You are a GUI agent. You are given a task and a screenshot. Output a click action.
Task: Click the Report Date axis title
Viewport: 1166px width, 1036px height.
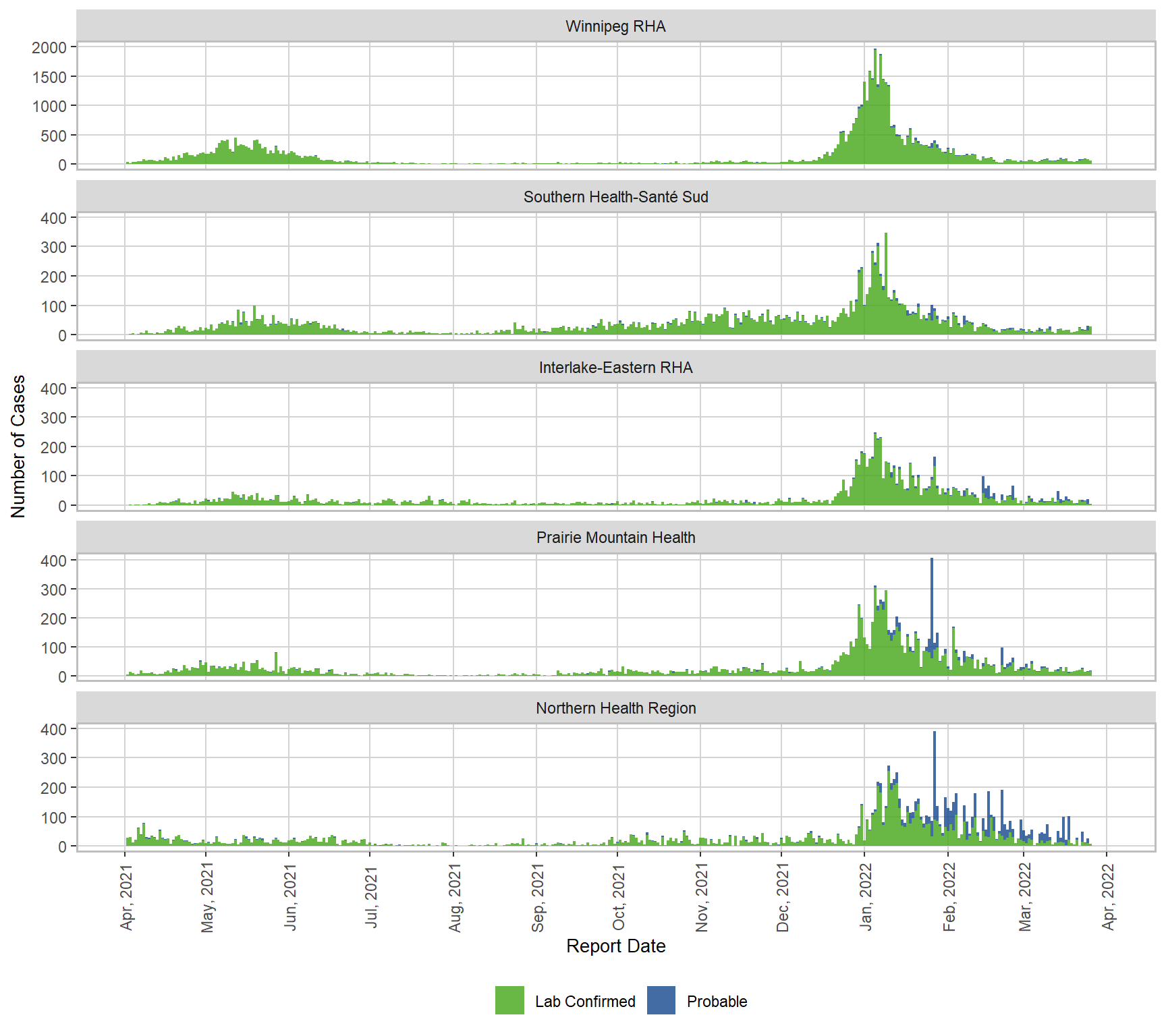[615, 946]
